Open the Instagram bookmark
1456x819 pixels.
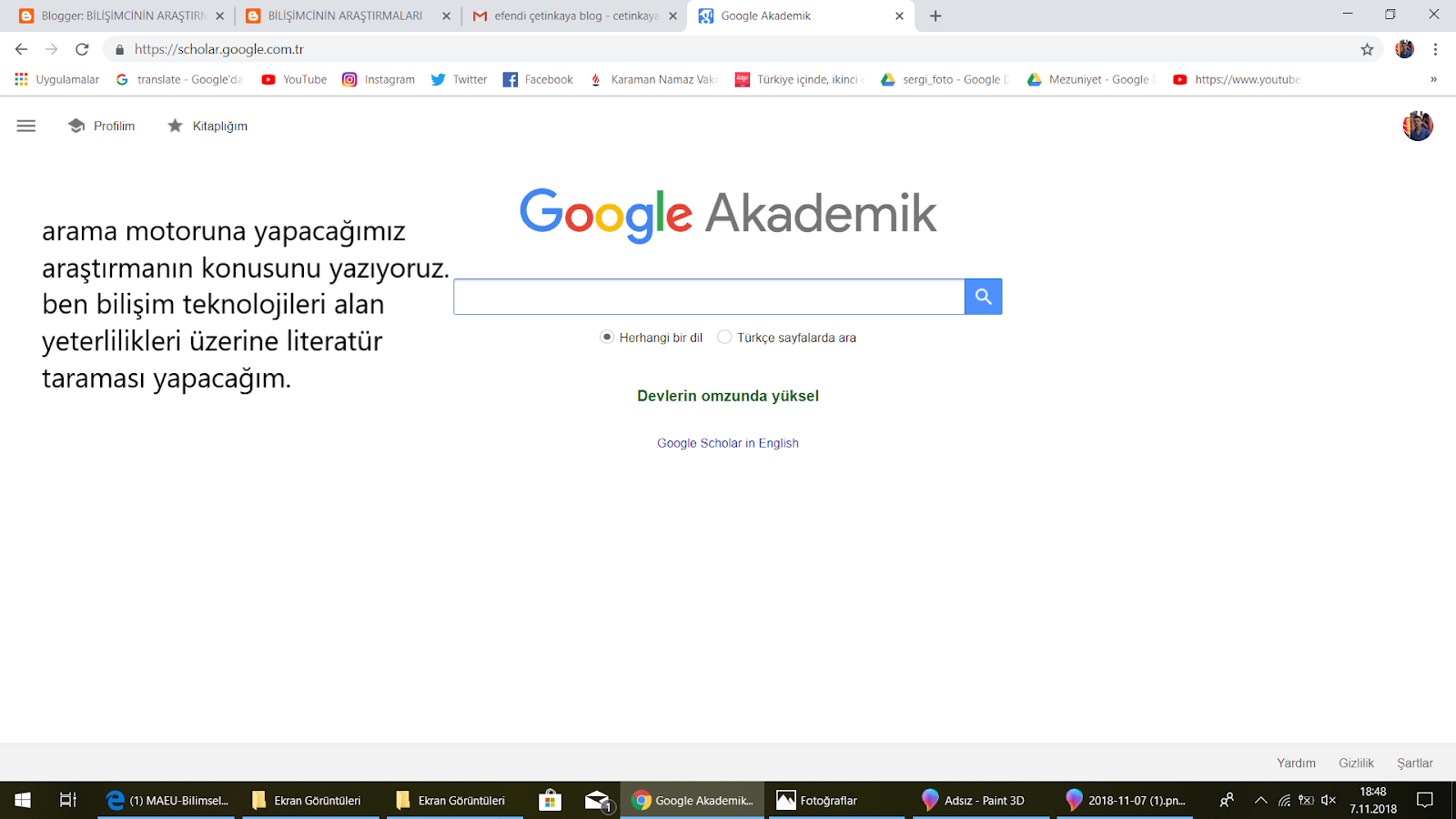(x=379, y=79)
